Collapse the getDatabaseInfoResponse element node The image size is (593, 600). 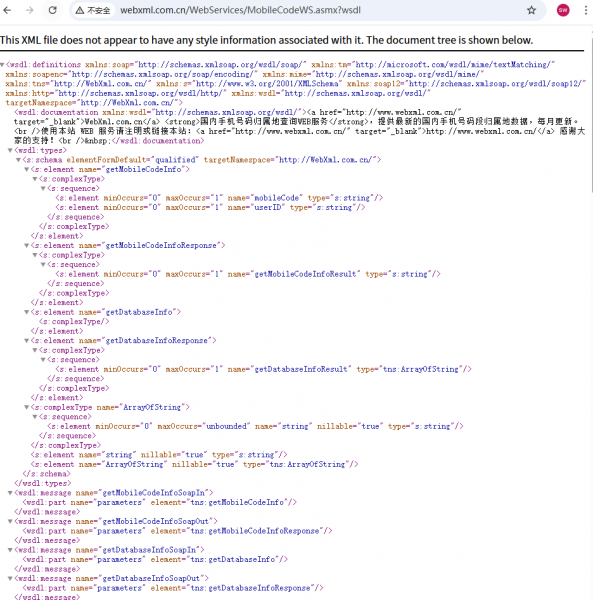pyautogui.click(x=27, y=341)
